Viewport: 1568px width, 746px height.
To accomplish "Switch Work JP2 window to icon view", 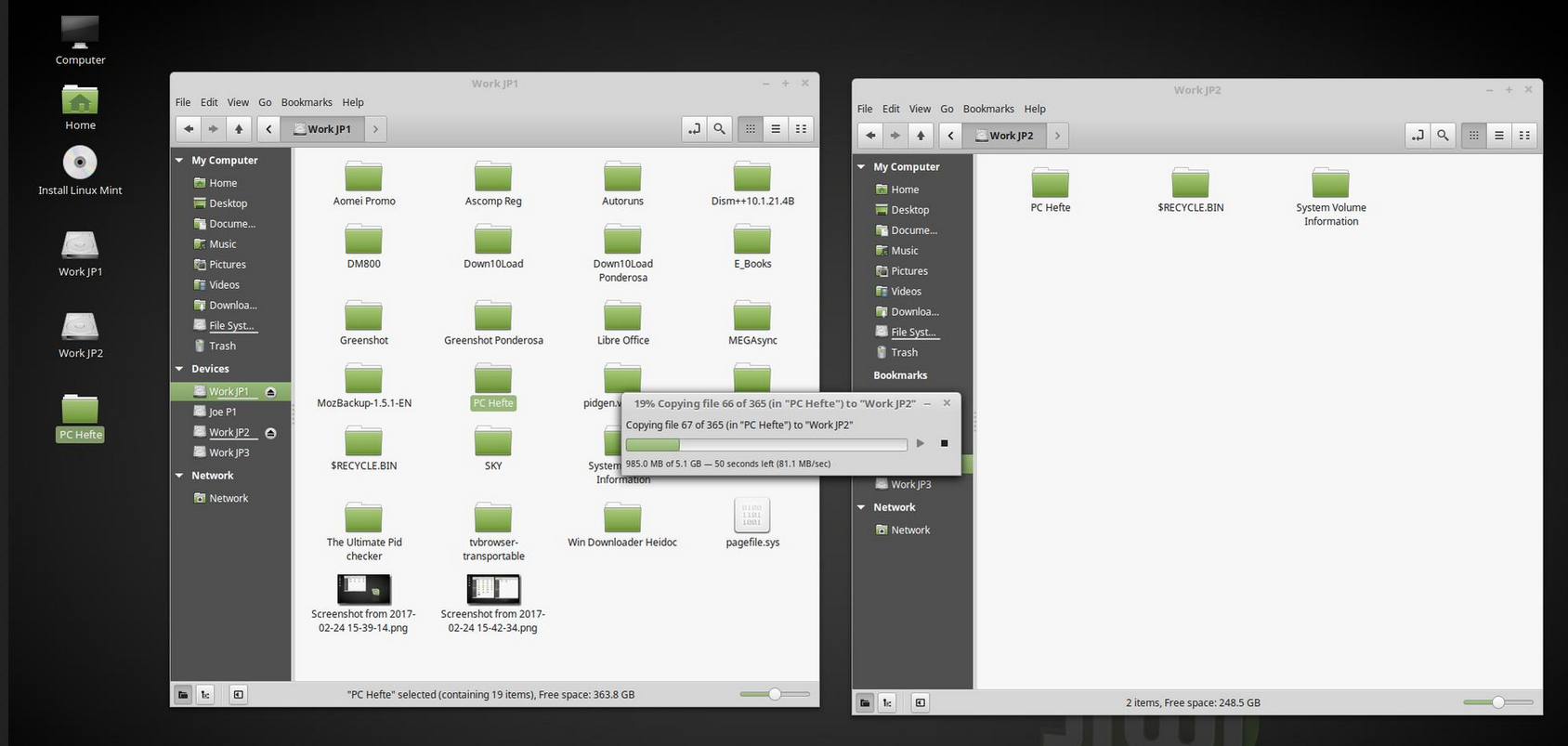I will coord(1474,136).
